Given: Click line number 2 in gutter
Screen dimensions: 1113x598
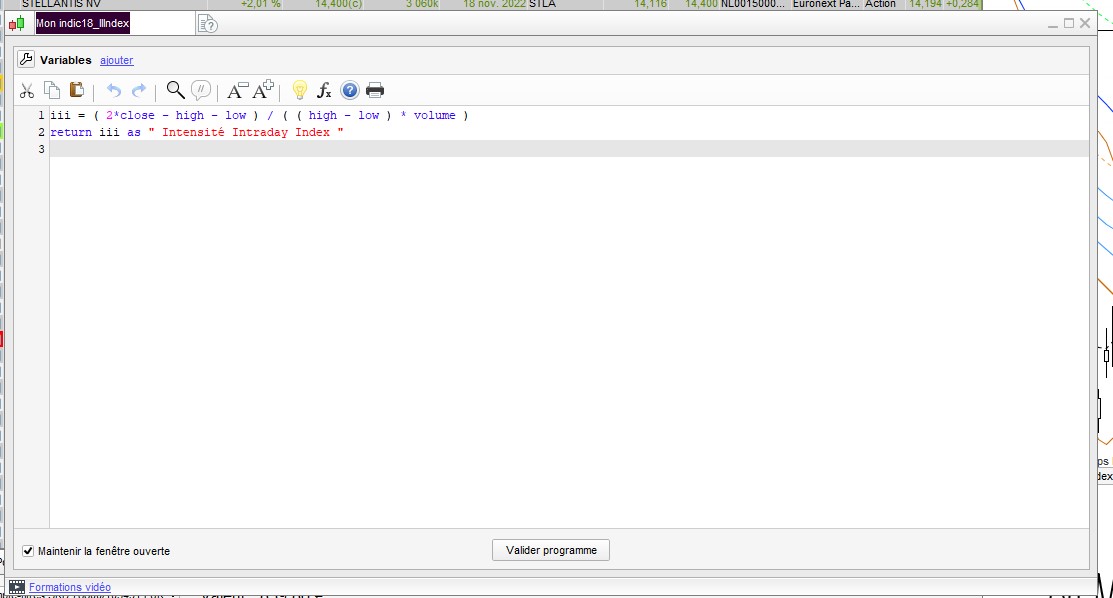Looking at the screenshot, I should 41,132.
